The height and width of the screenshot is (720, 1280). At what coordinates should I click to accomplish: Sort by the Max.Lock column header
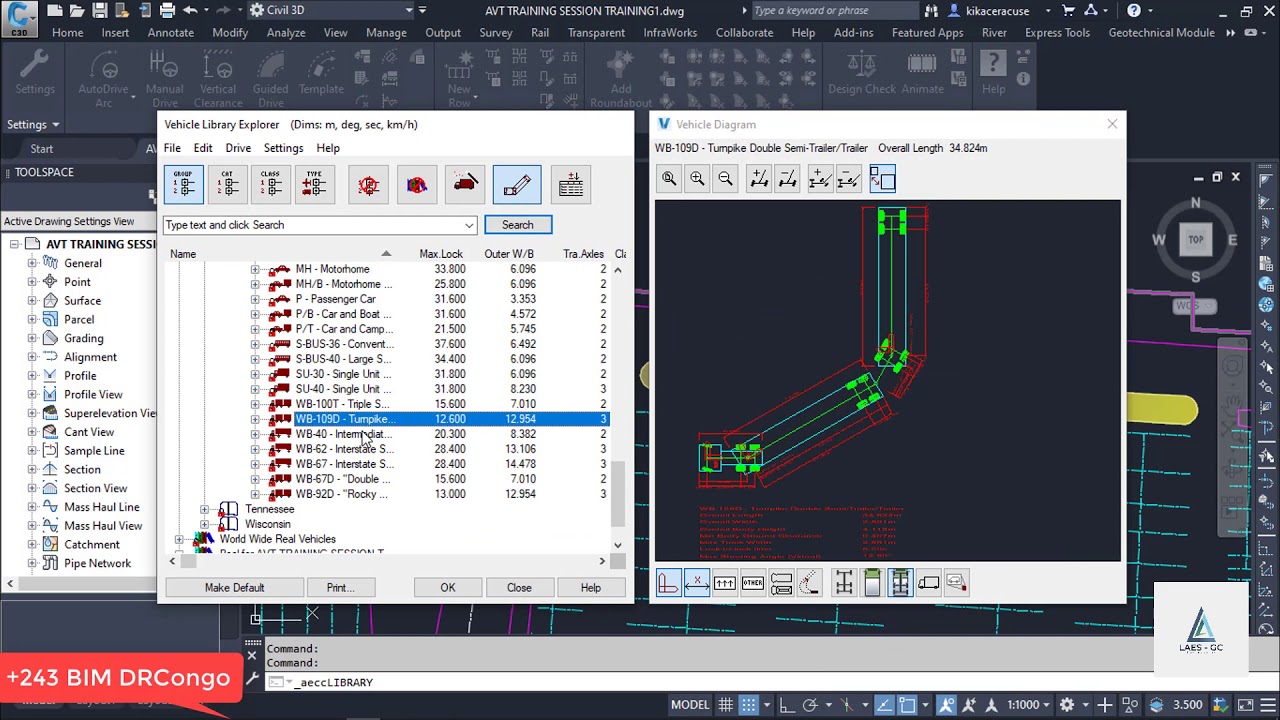[441, 254]
